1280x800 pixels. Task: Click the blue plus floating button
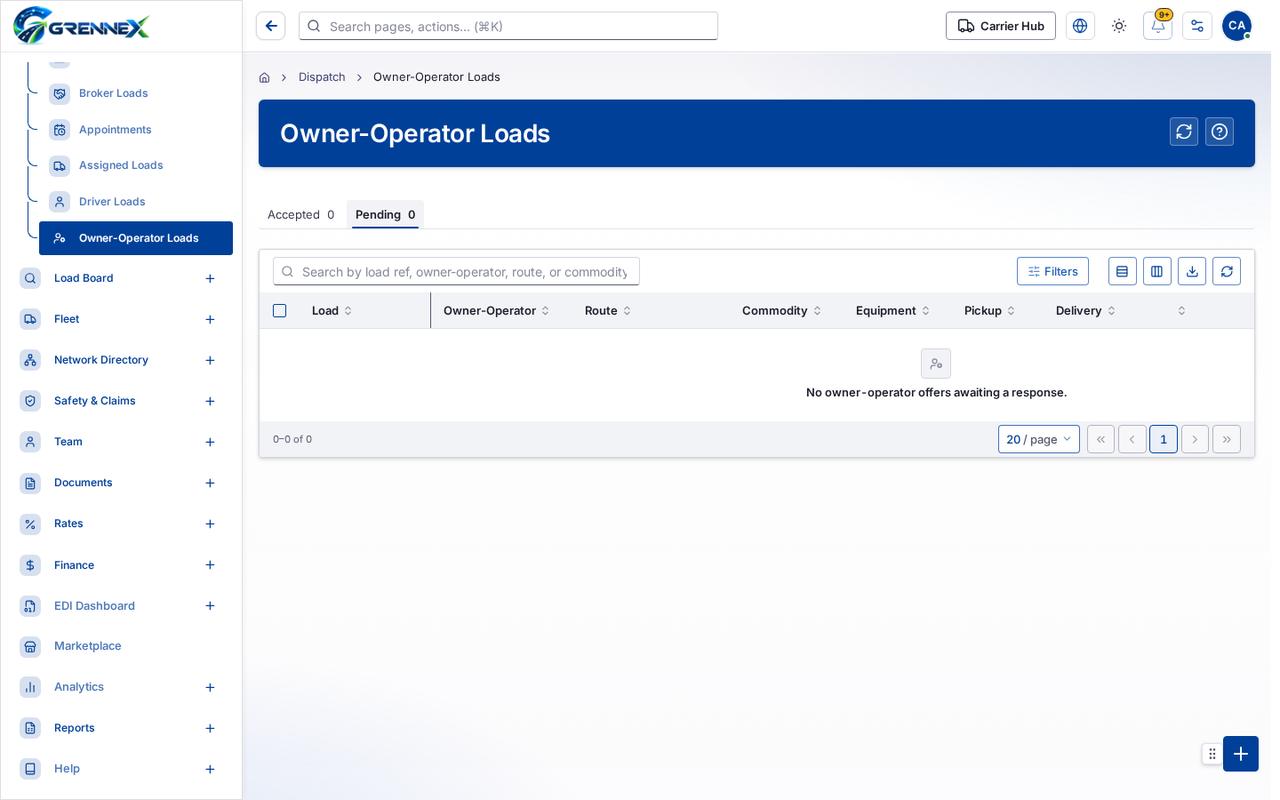click(x=1240, y=754)
